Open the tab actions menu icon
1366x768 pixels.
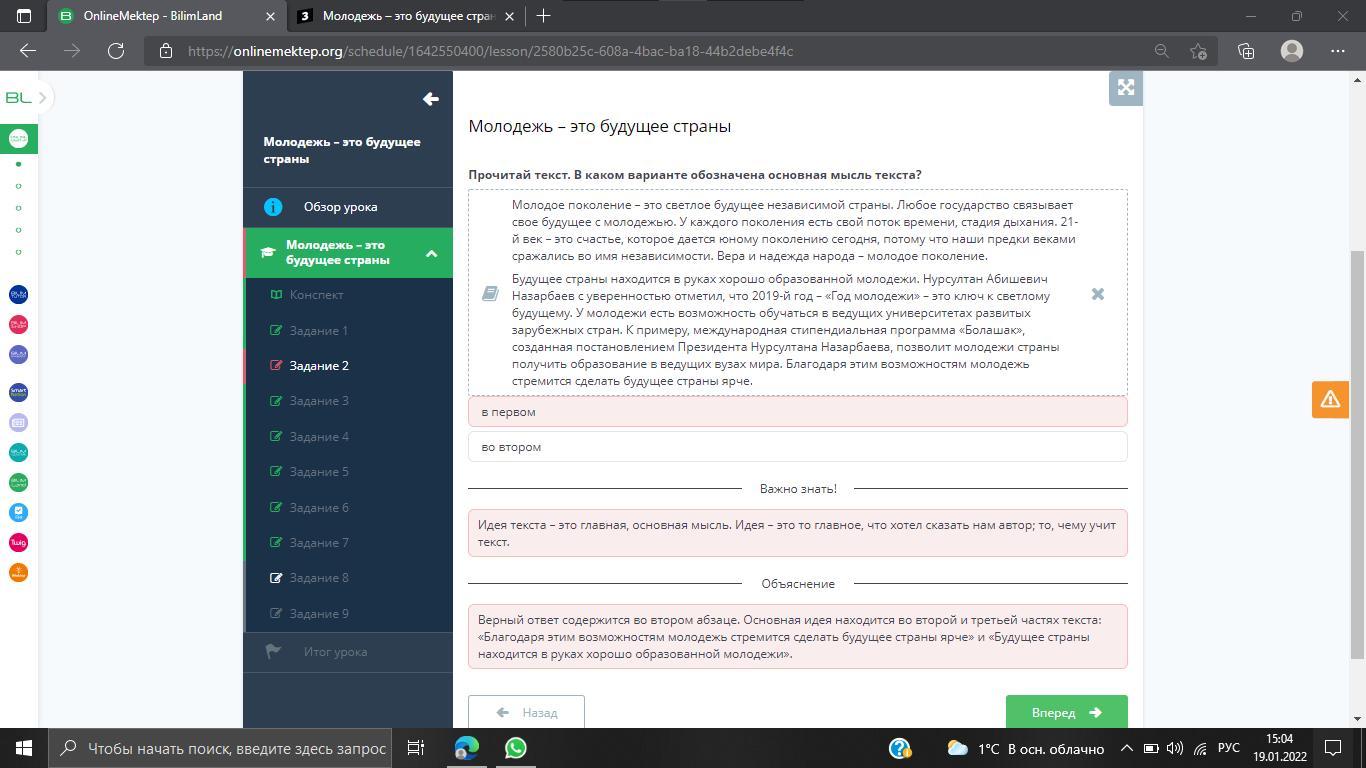[x=24, y=16]
